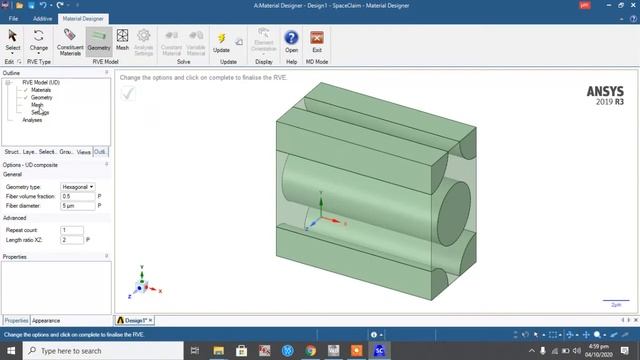Image resolution: width=640 pixels, height=360 pixels.
Task: Click the Analysis Settings gear icon
Action: (x=143, y=35)
